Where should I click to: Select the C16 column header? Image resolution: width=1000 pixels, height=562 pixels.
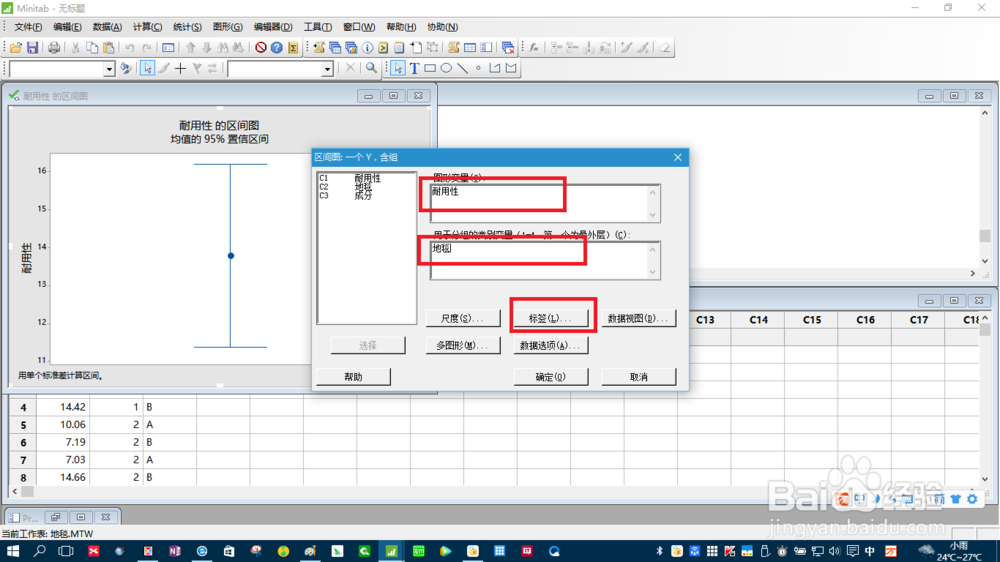tap(865, 320)
